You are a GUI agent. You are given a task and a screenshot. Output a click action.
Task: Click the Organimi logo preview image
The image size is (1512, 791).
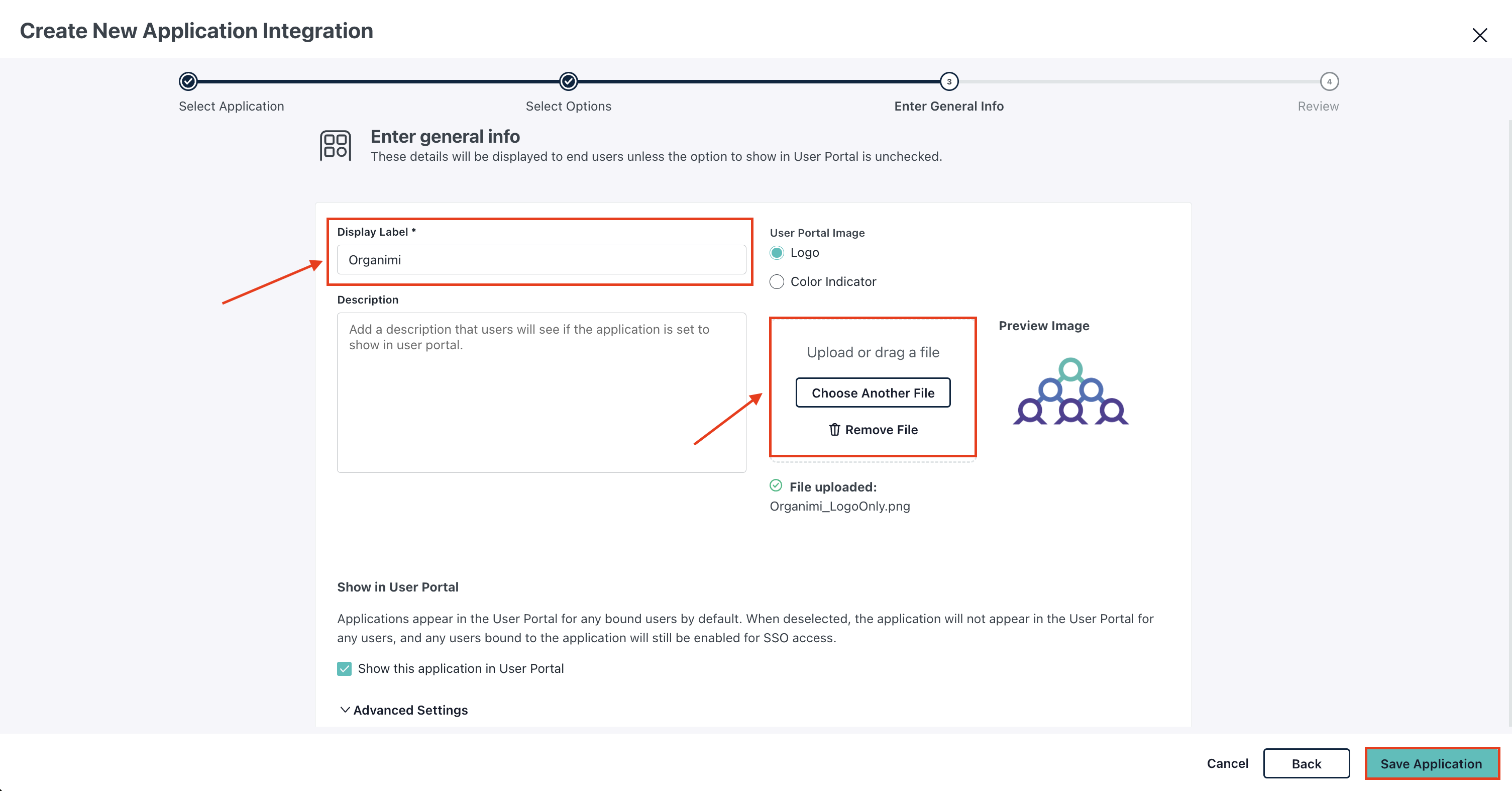pyautogui.click(x=1070, y=391)
